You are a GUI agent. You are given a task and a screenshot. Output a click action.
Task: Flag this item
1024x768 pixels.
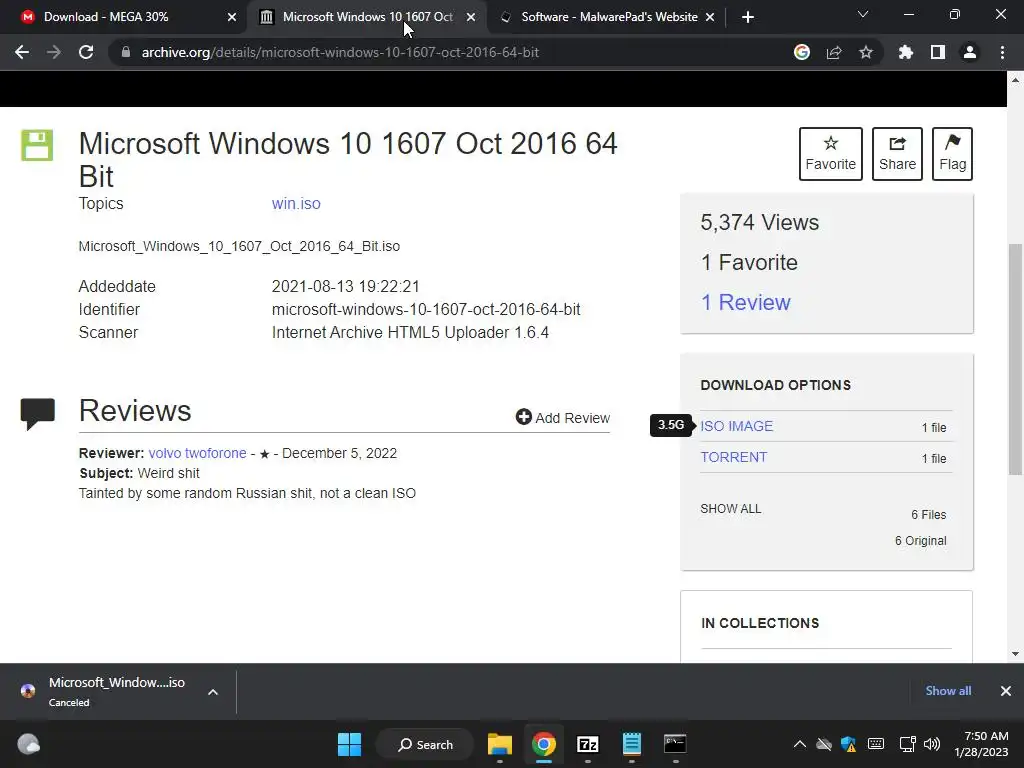[952, 153]
